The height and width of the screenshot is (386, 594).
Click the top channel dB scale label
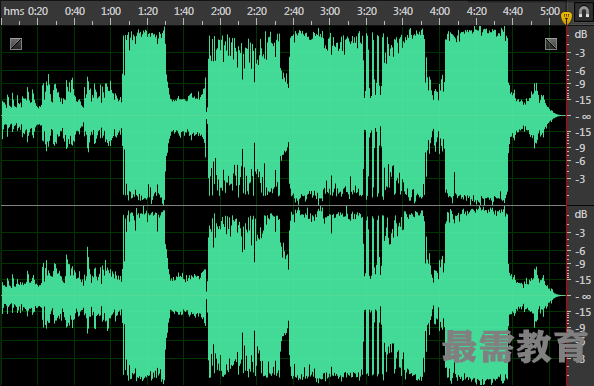581,34
